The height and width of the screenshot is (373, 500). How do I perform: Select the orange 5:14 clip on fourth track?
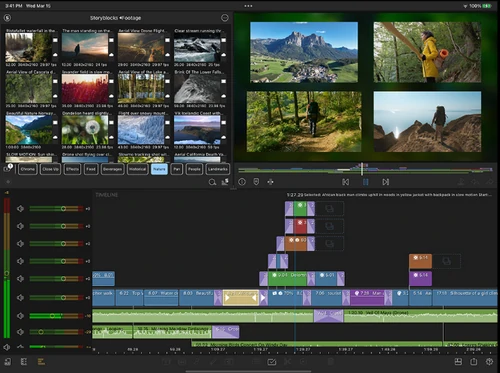420,261
